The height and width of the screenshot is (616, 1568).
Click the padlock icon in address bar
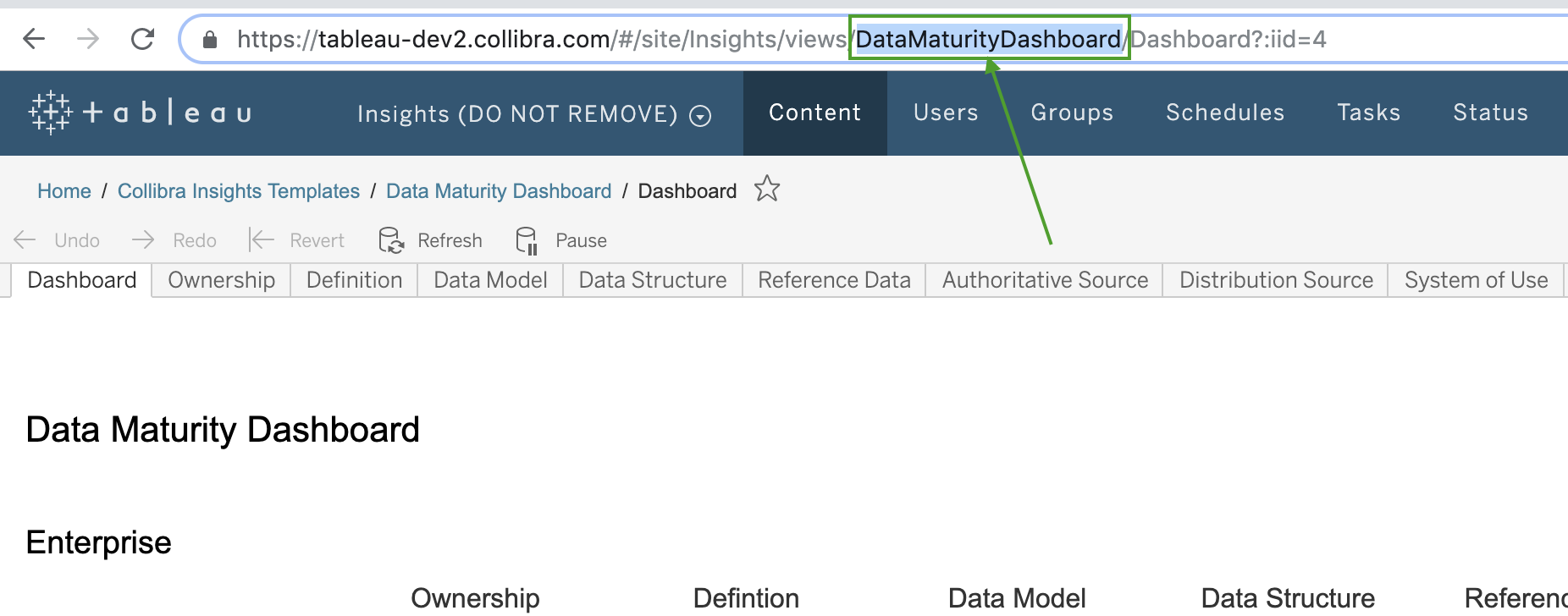(x=210, y=40)
